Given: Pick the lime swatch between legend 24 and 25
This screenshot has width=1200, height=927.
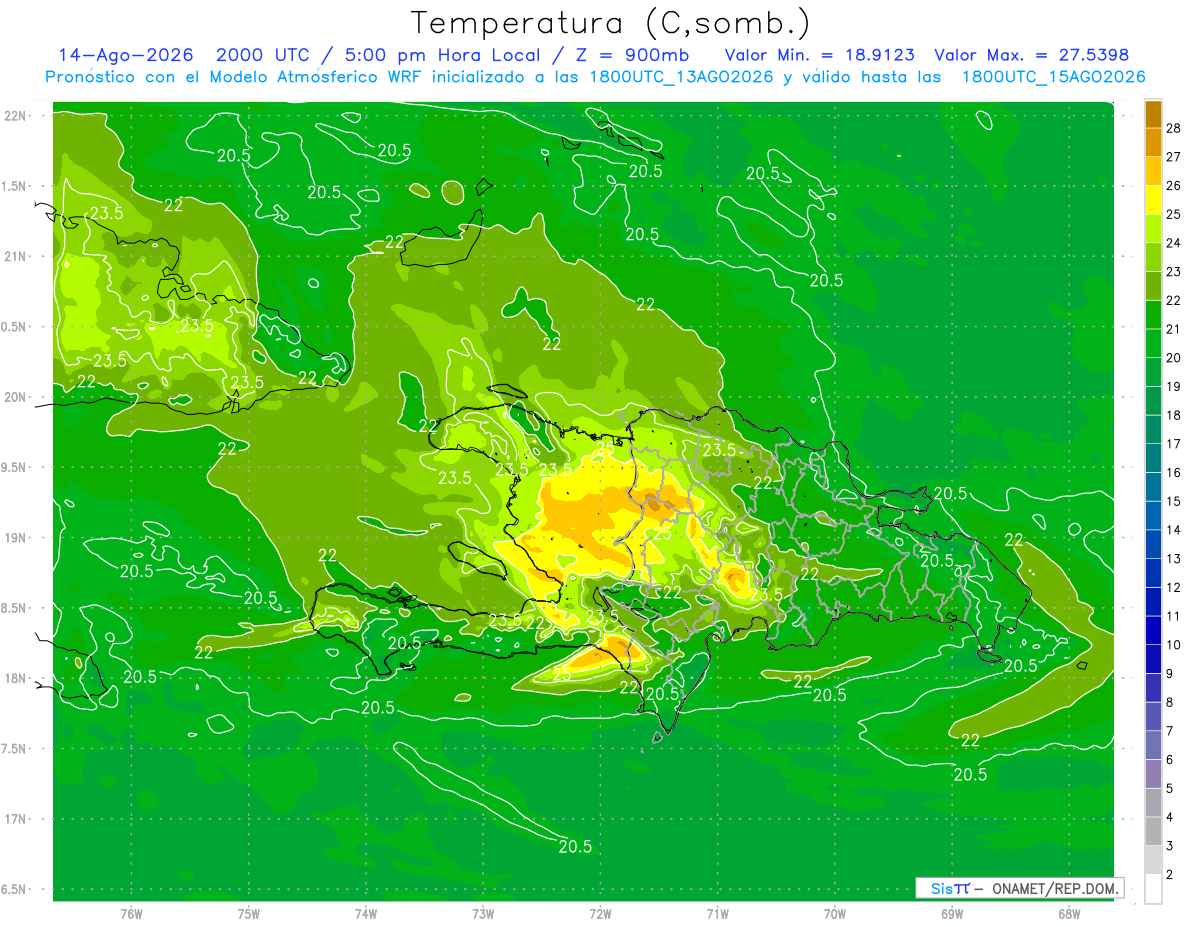Looking at the screenshot, I should point(1153,229).
